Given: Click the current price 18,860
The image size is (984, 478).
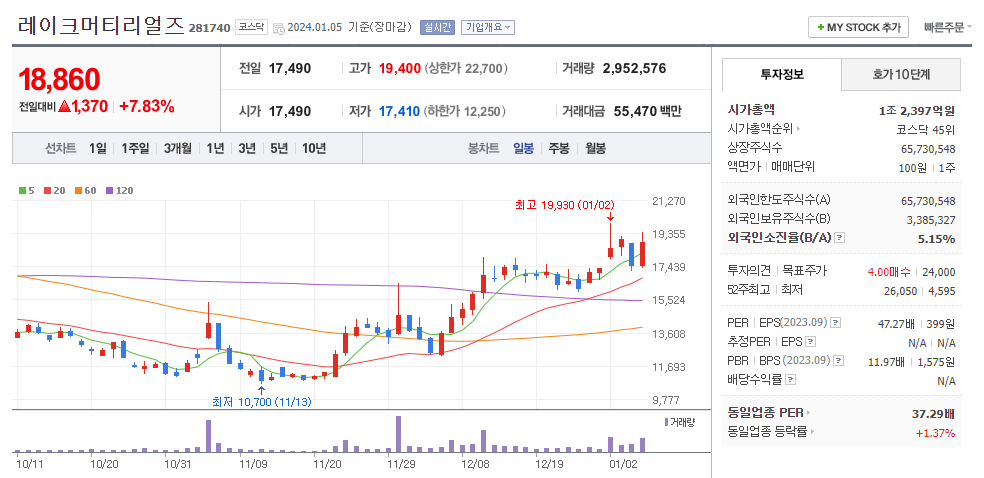Looking at the screenshot, I should pos(60,80).
